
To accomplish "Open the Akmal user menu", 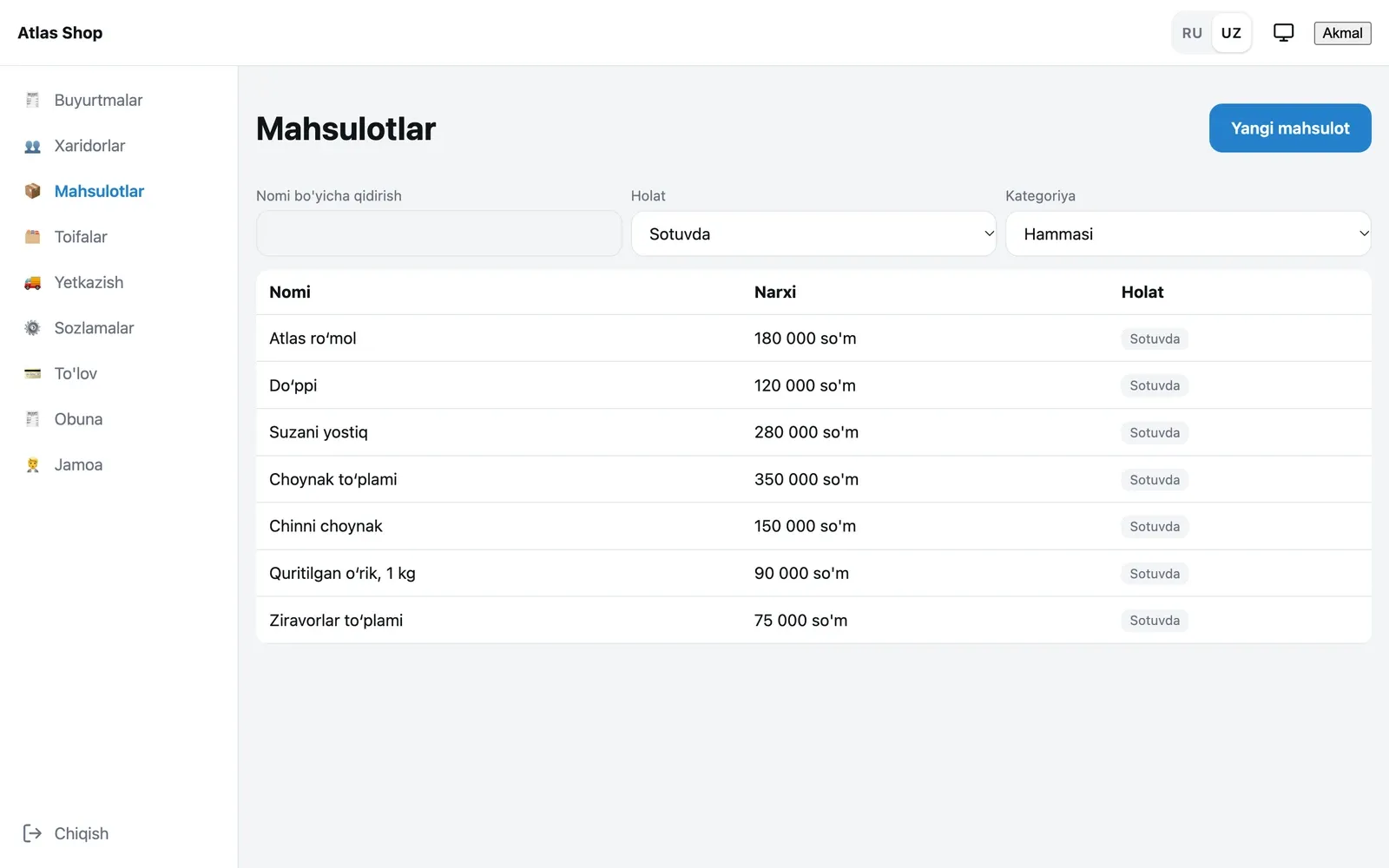I will pos(1342,33).
